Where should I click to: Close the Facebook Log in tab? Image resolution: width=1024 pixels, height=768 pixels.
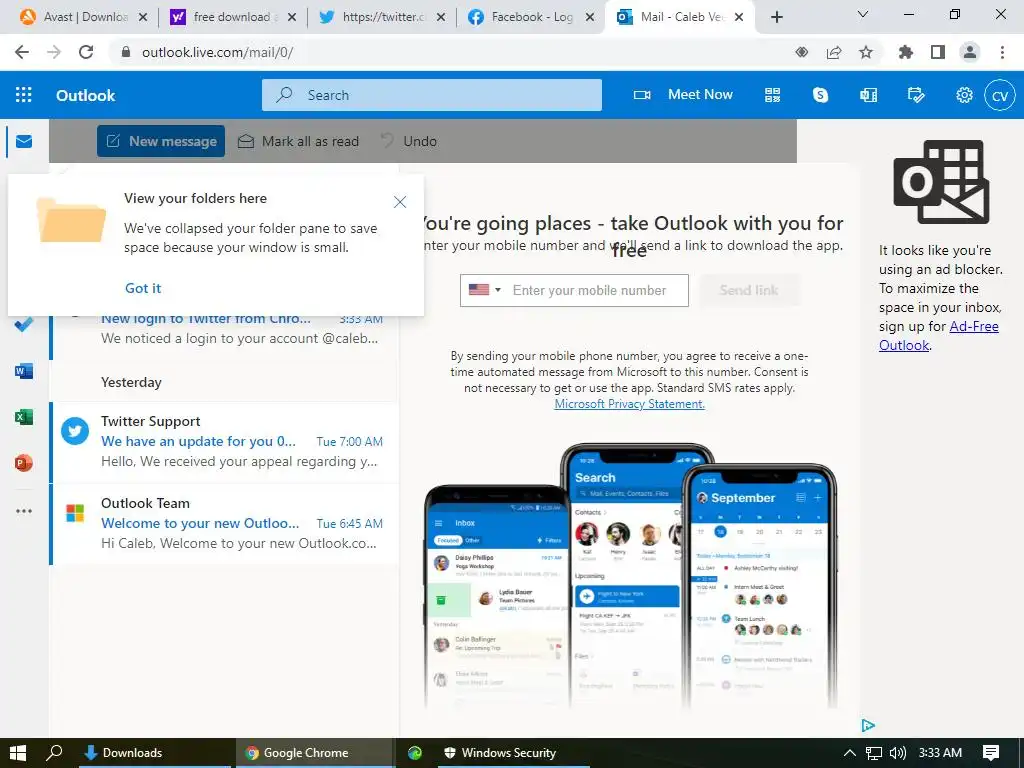pyautogui.click(x=590, y=17)
